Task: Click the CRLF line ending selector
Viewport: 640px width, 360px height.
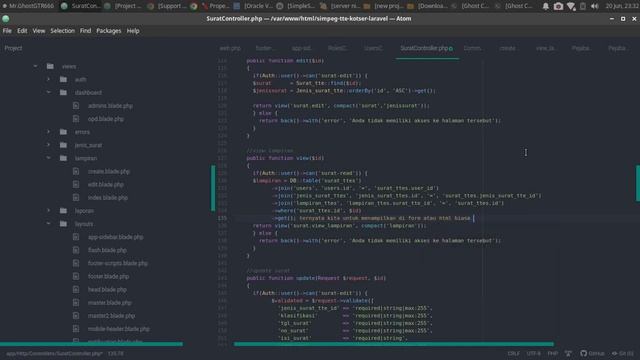Action: (x=513, y=353)
